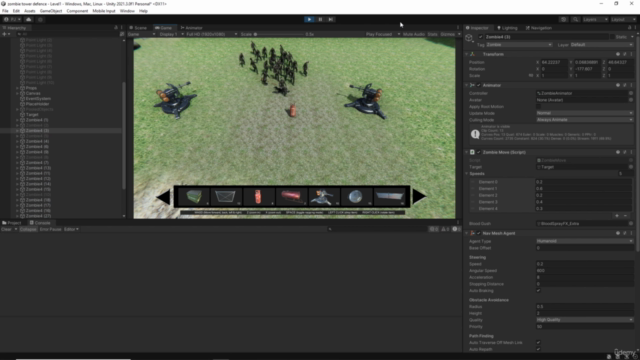Toggle the console Collapse button

tap(28, 229)
